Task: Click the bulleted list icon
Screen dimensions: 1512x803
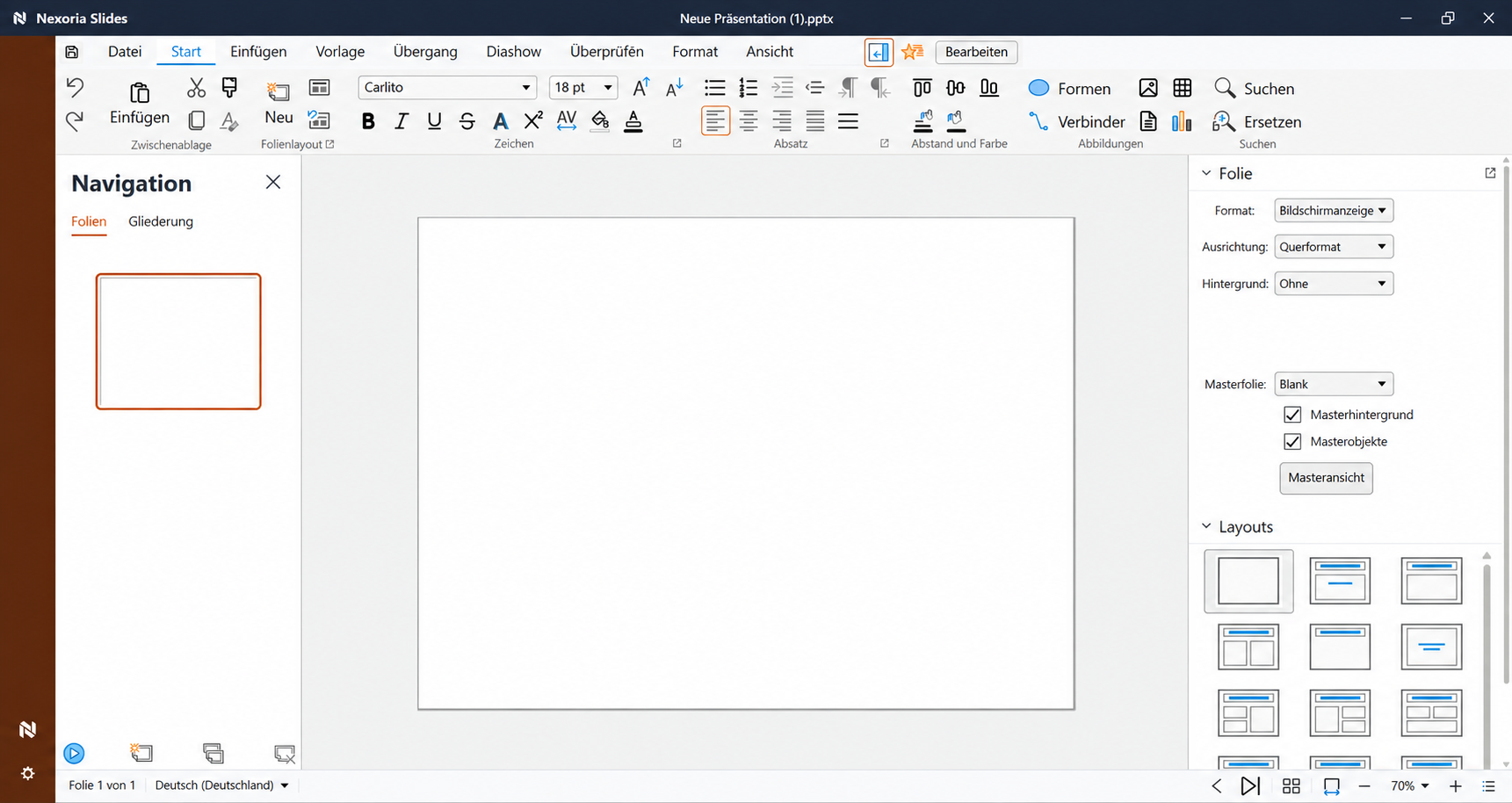Action: click(x=715, y=88)
